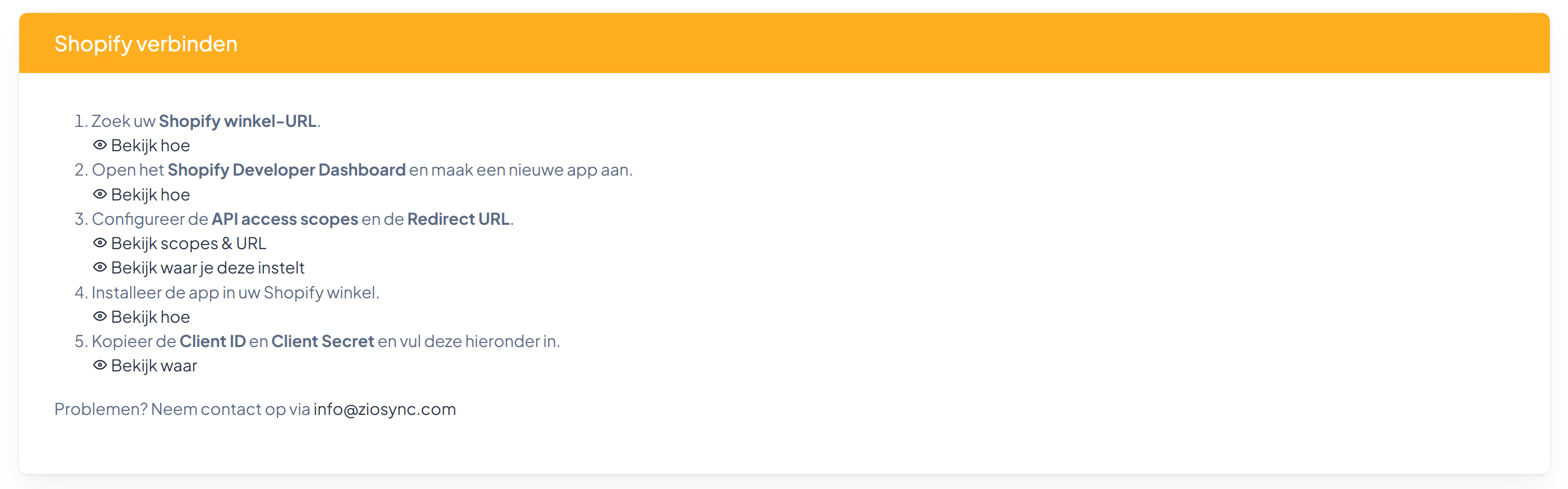Viewport: 1568px width, 489px height.
Task: Open 'Bekijk hoe' for finding the Shopify winkel-URL
Action: point(150,146)
